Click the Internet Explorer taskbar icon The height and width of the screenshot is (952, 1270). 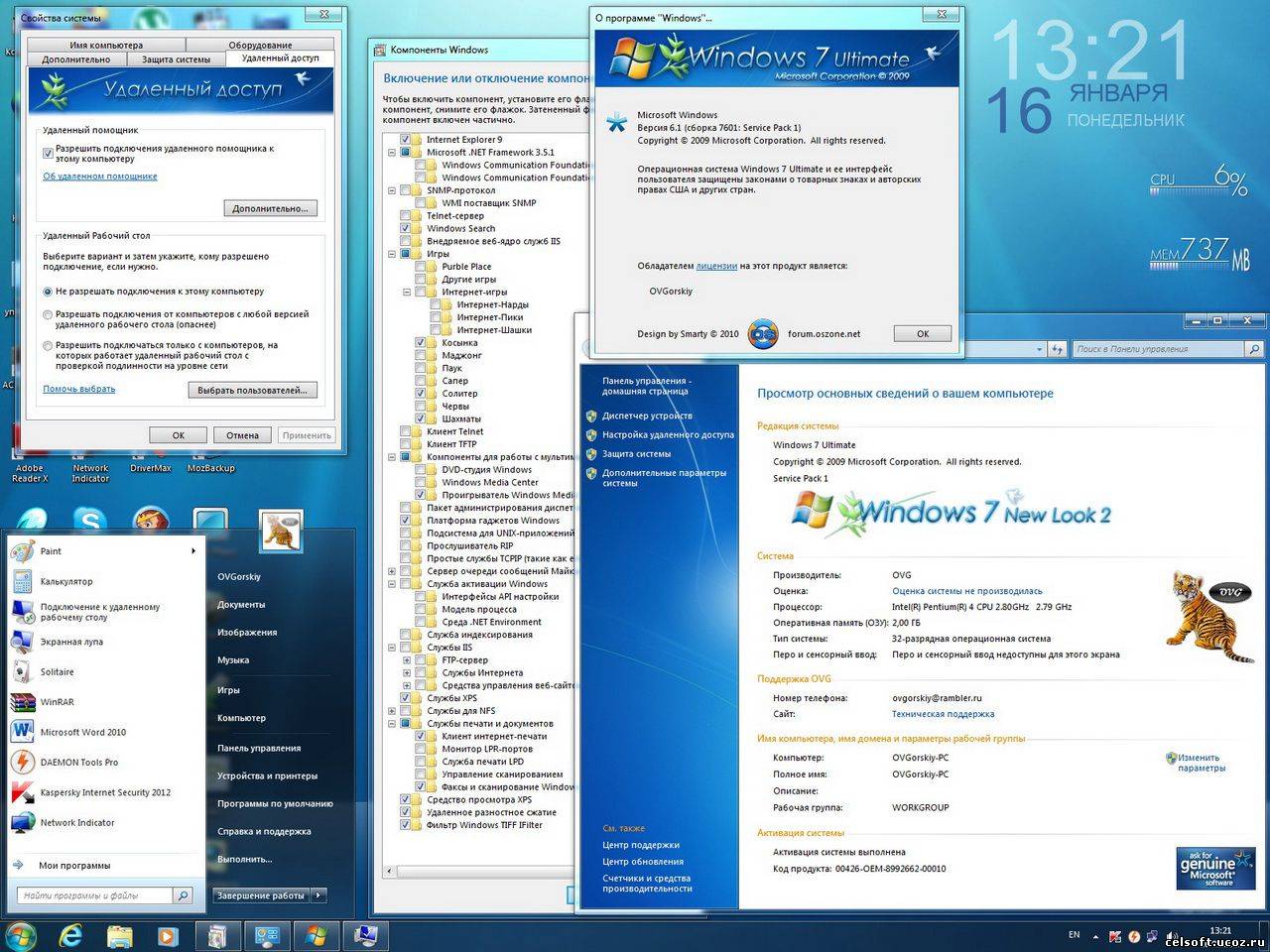coord(70,935)
